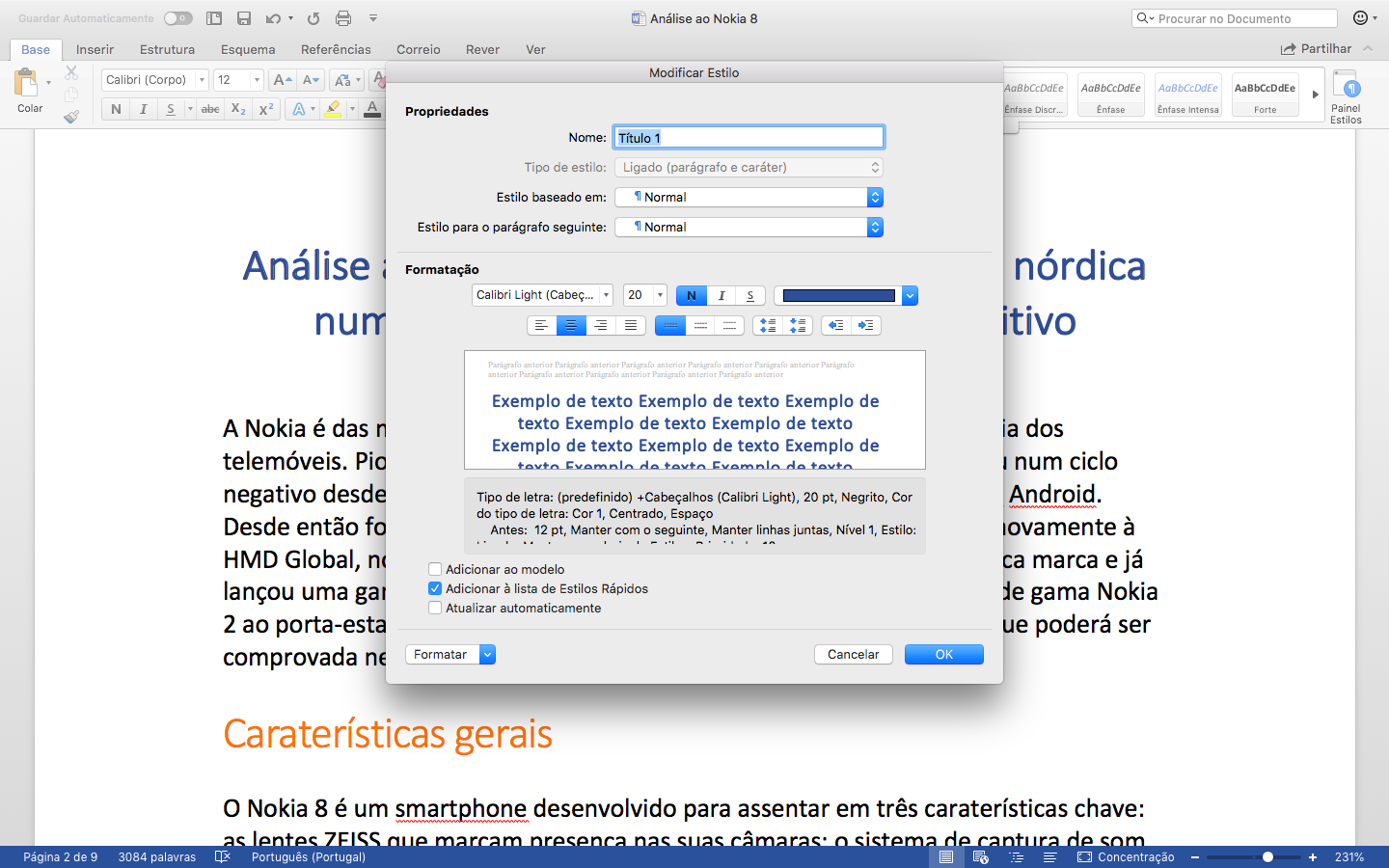Viewport: 1389px width, 868px height.
Task: Toggle center alignment in style dialog
Action: tap(571, 325)
